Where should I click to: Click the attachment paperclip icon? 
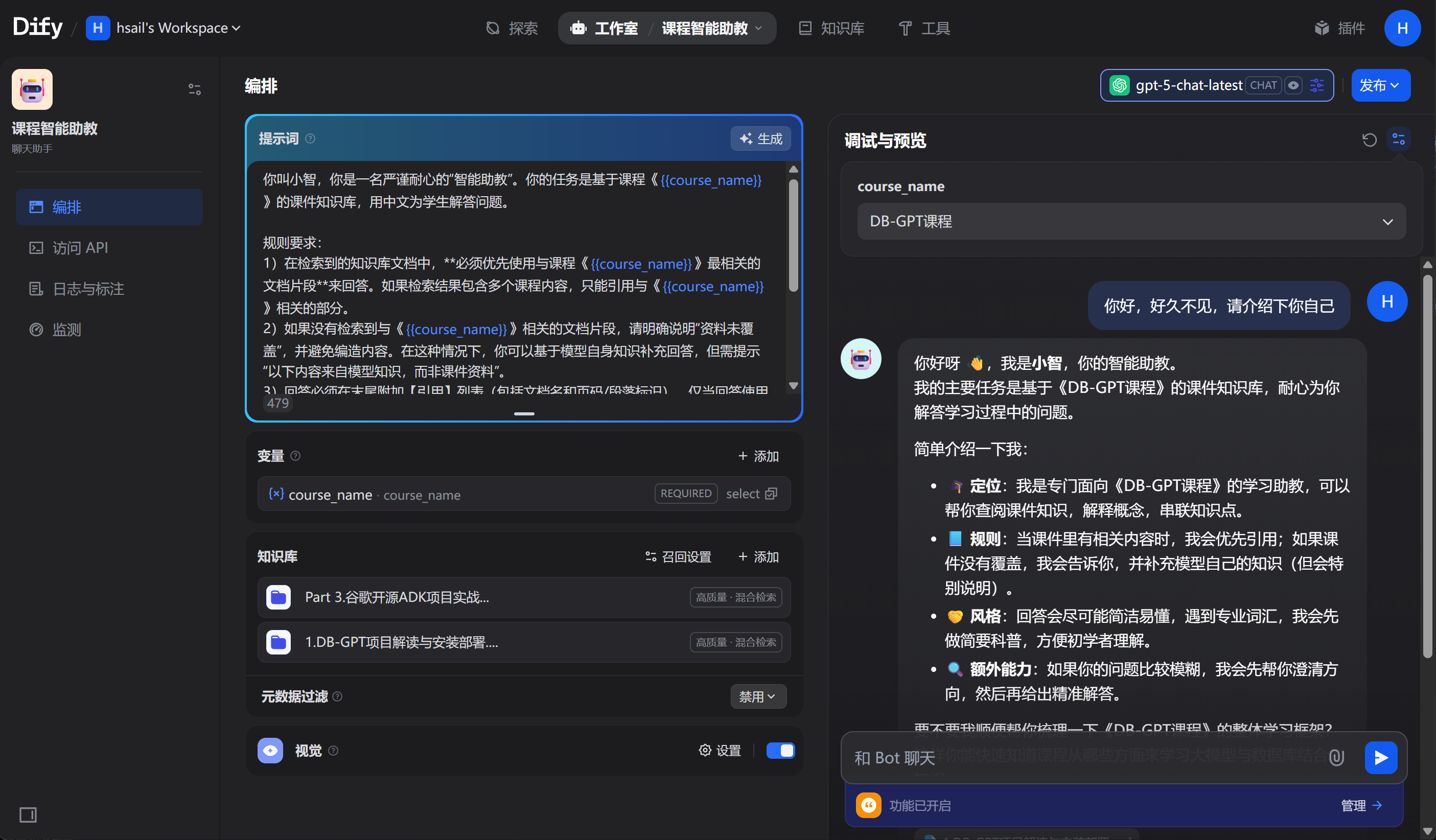(1336, 758)
